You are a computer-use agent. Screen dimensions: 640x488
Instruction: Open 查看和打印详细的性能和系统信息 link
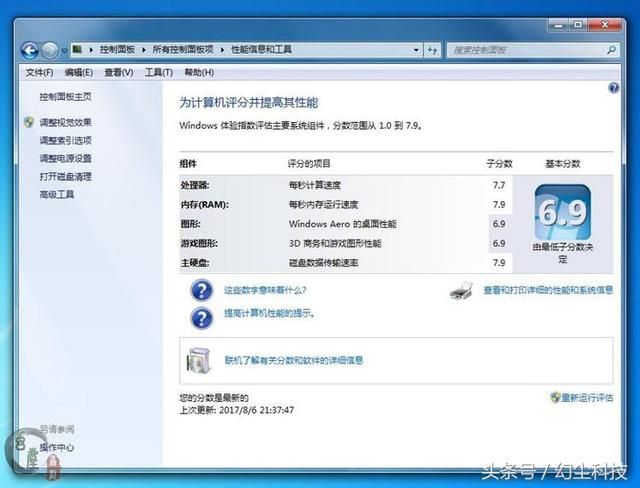coord(548,290)
